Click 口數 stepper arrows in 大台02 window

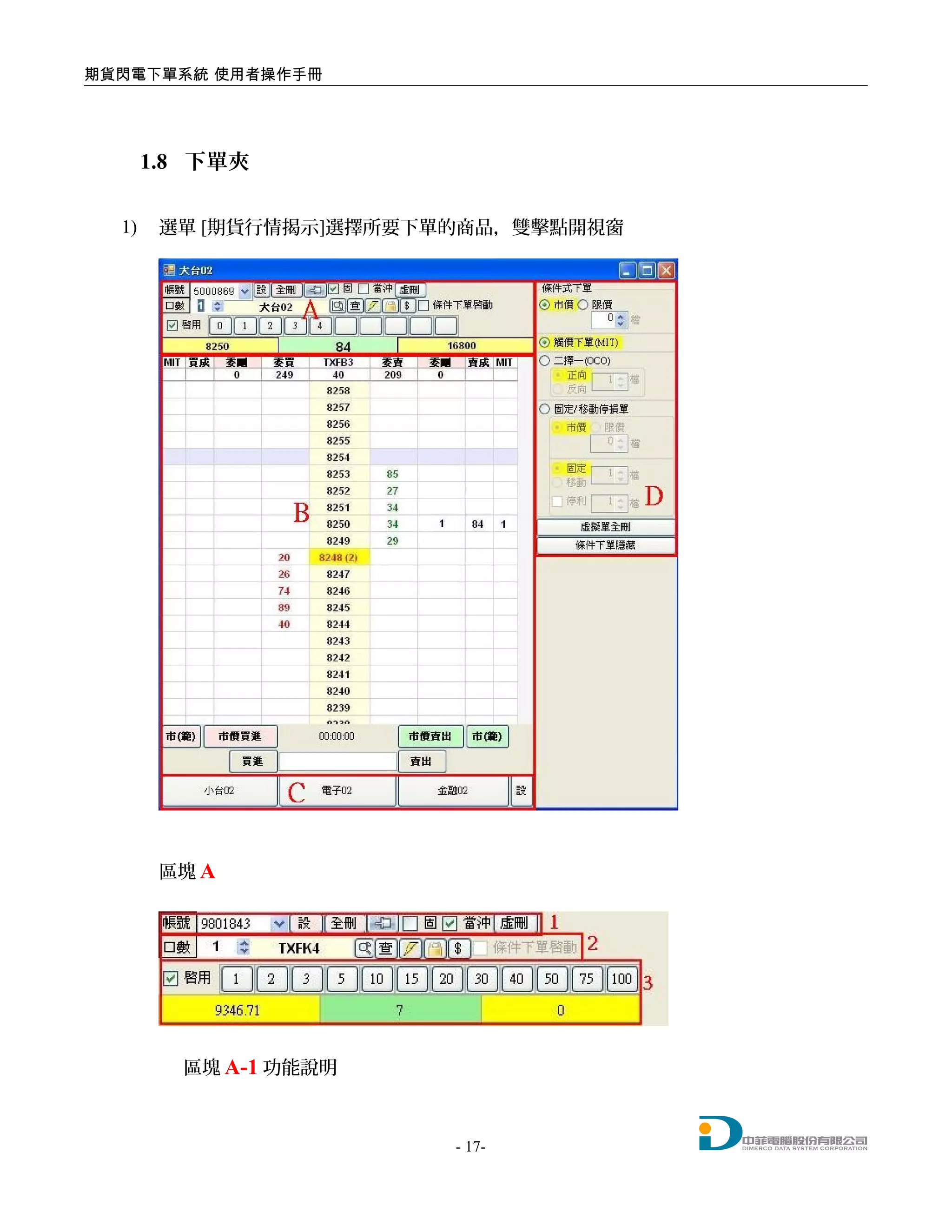218,306
